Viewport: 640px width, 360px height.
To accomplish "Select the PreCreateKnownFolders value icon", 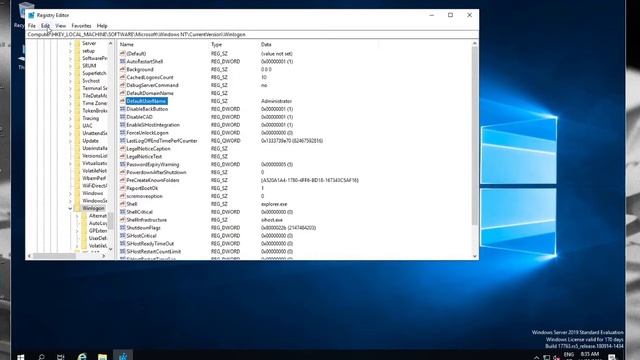I will click(x=122, y=180).
